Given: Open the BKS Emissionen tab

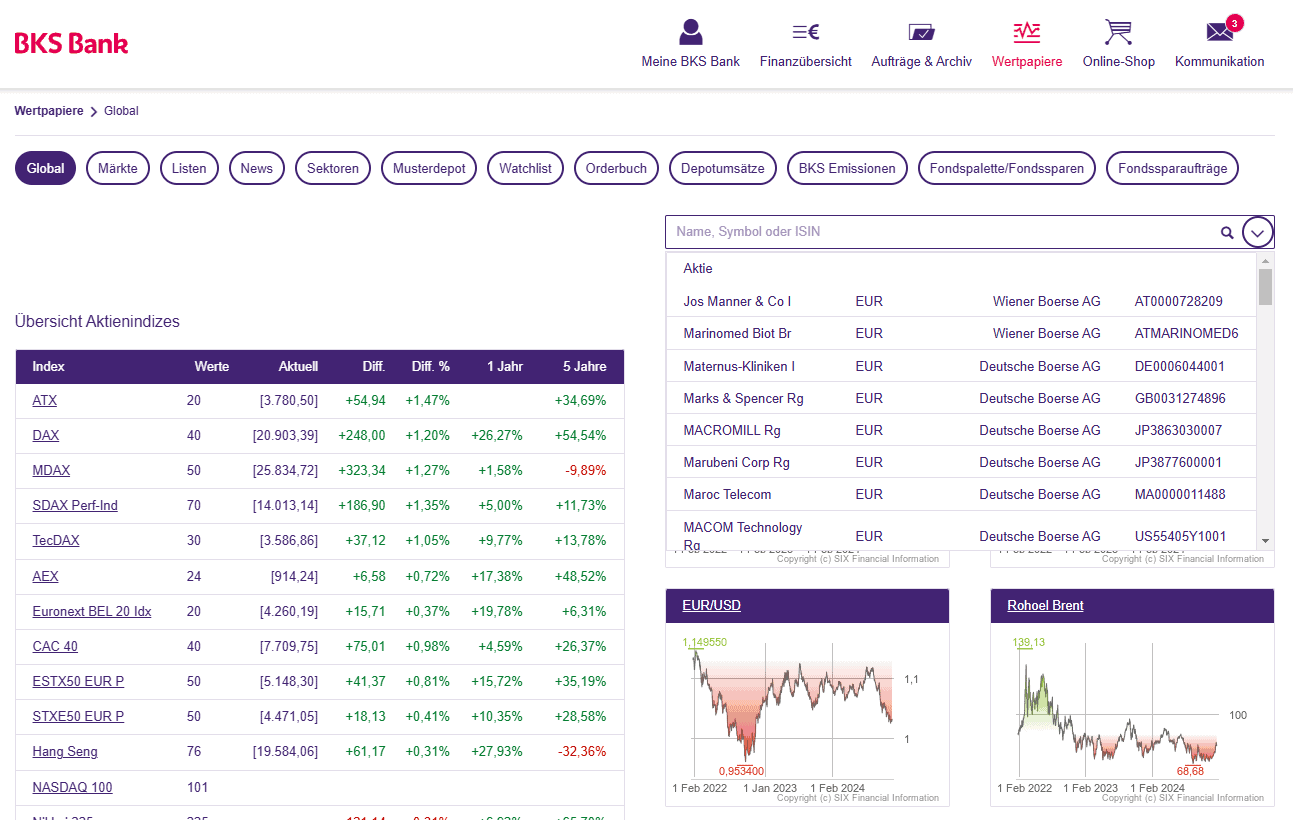Looking at the screenshot, I should tap(847, 168).
